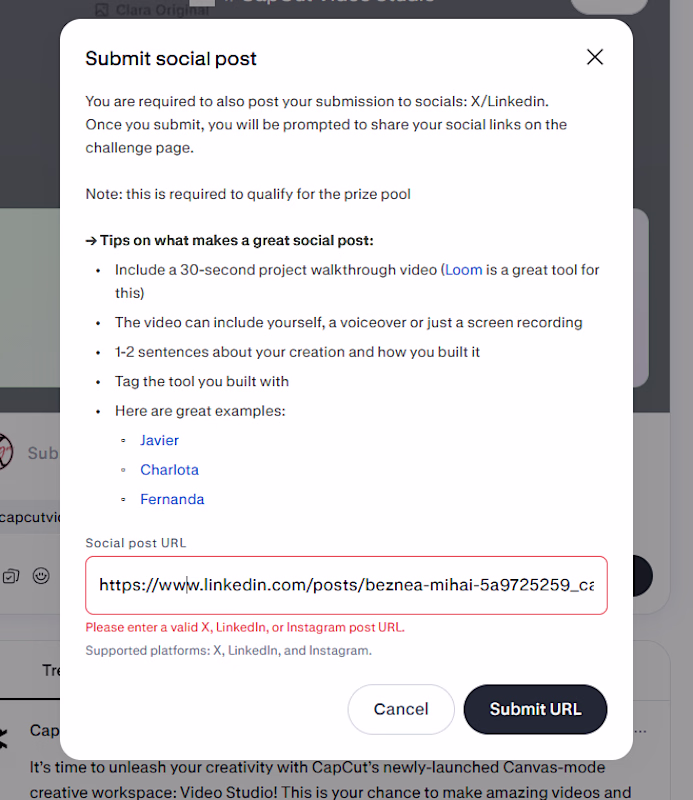This screenshot has height=800, width=693.
Task: Open Charlota's example post
Action: (x=169, y=470)
